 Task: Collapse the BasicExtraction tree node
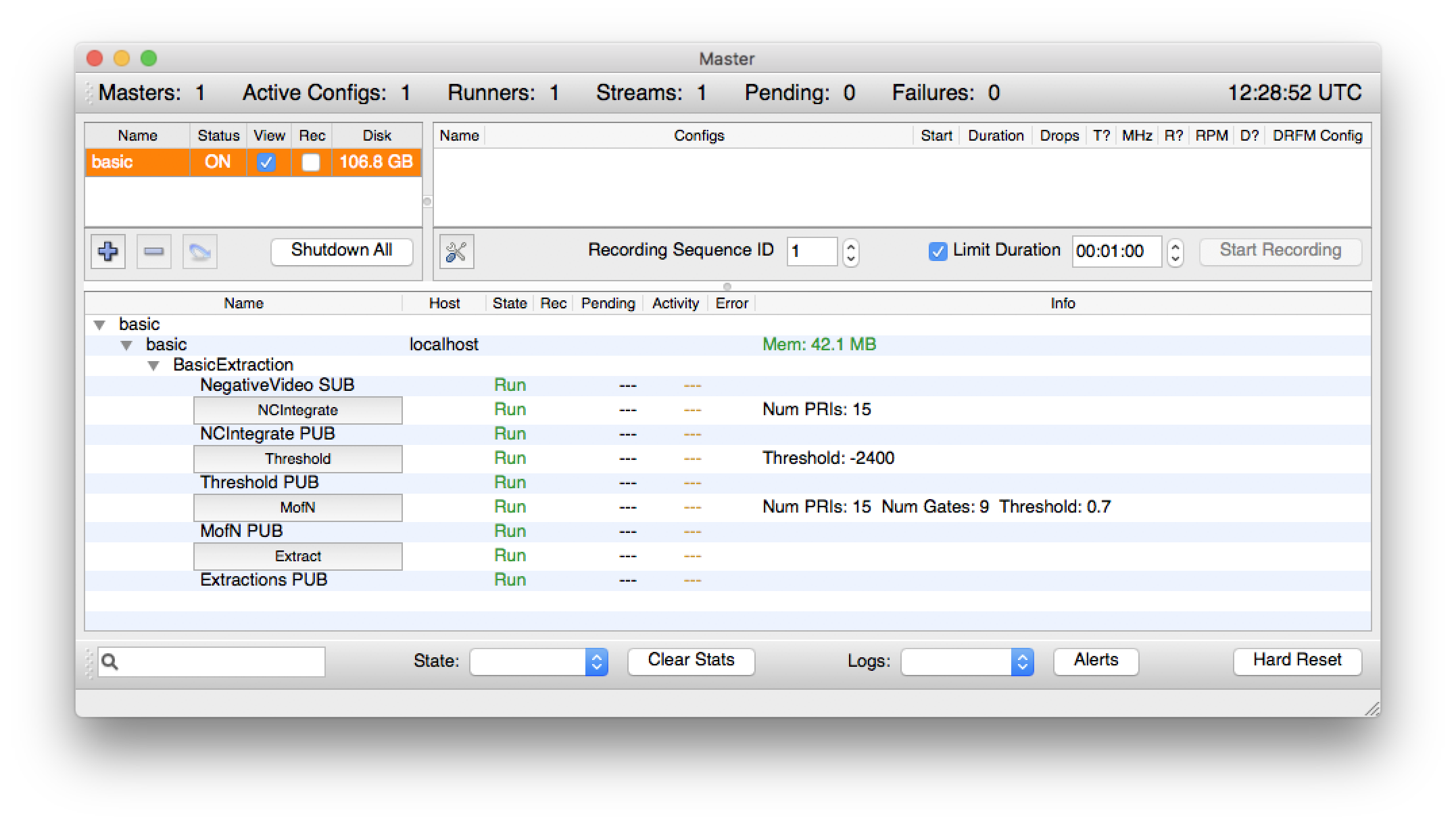[154, 366]
